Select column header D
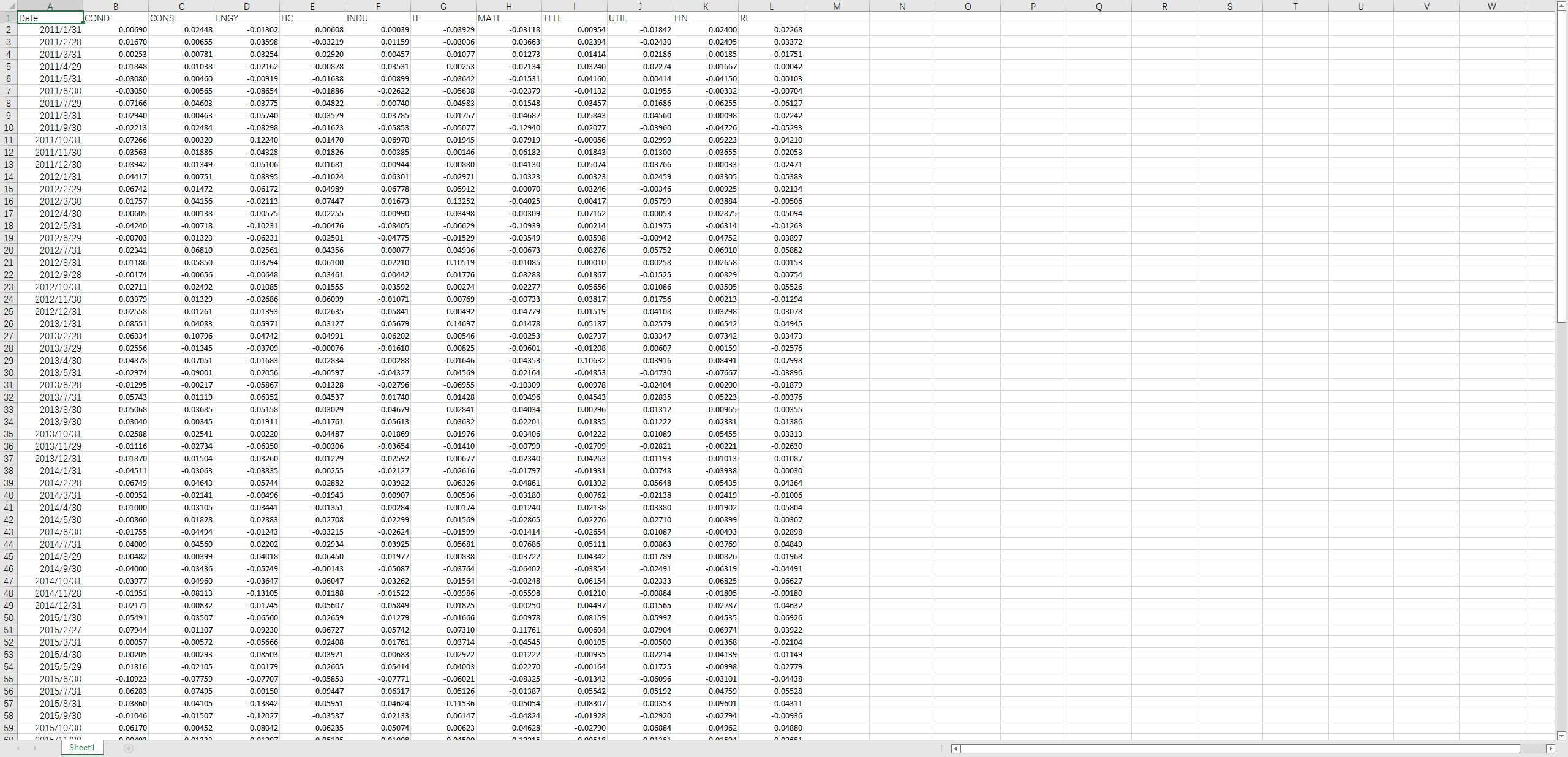This screenshot has height=757, width=1568. pos(247,6)
